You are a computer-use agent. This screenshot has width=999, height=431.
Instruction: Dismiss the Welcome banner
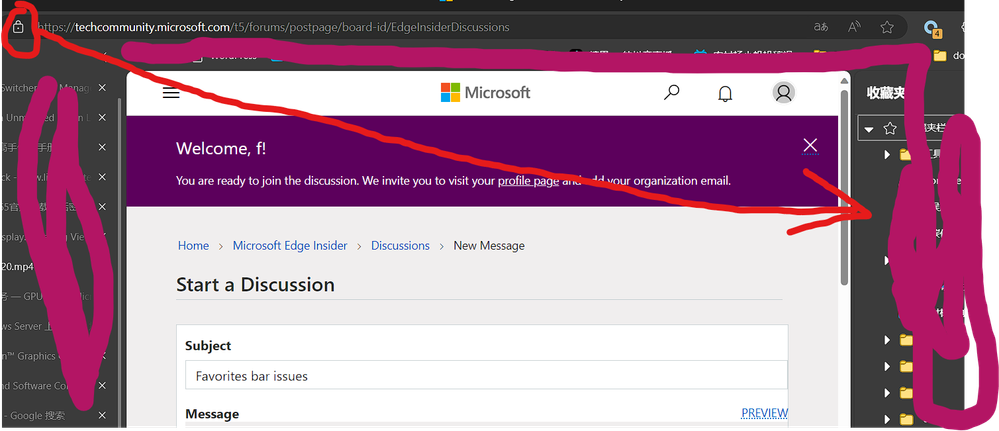(x=810, y=145)
